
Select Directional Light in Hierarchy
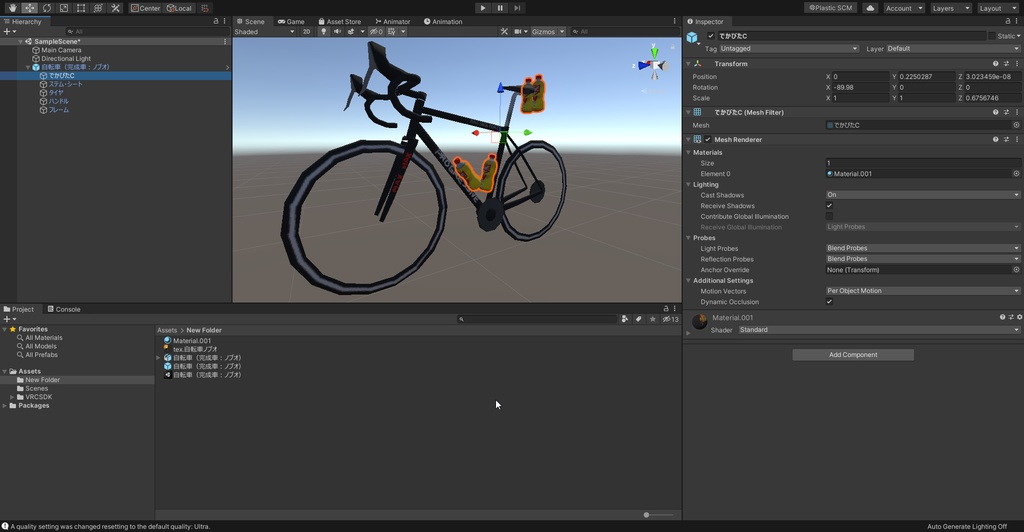(x=66, y=58)
